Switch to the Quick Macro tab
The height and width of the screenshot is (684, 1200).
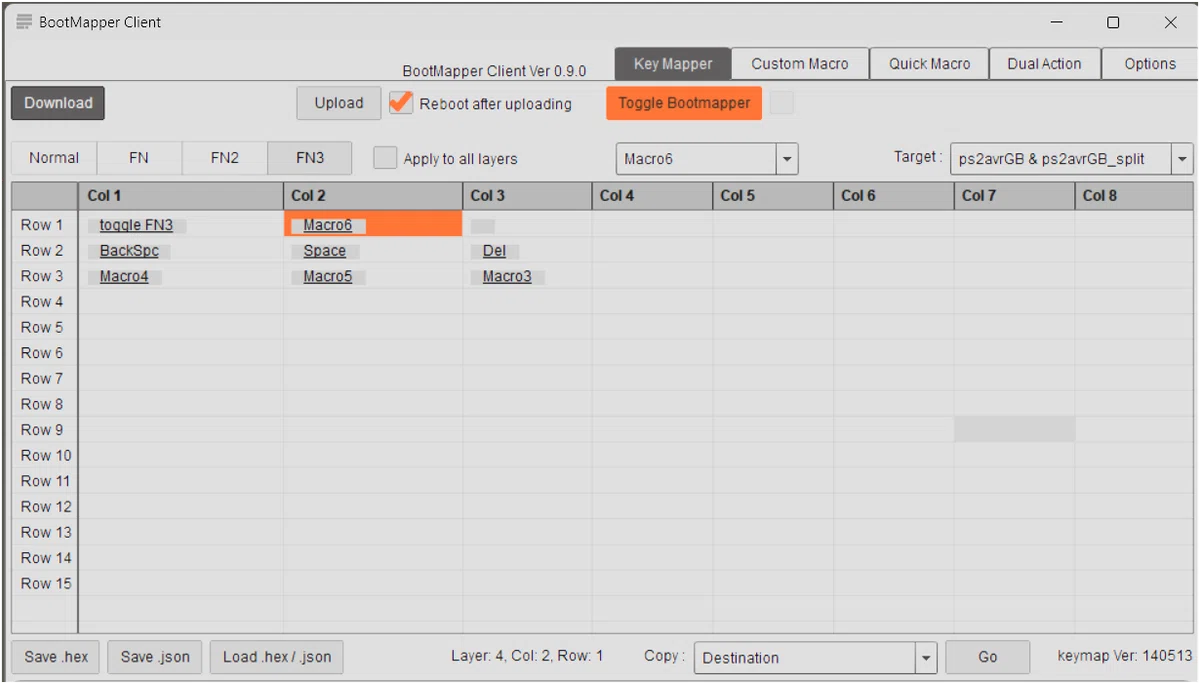[x=929, y=64]
